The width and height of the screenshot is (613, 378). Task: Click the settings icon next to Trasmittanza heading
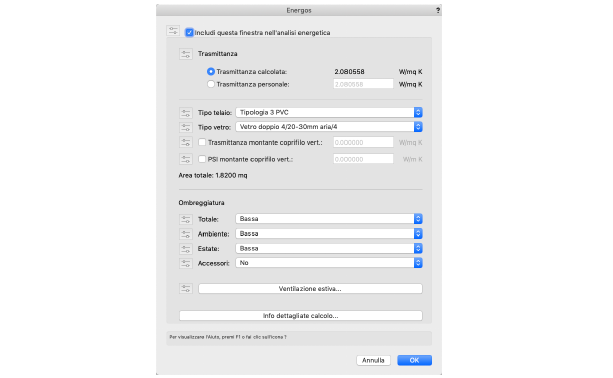[x=186, y=54]
